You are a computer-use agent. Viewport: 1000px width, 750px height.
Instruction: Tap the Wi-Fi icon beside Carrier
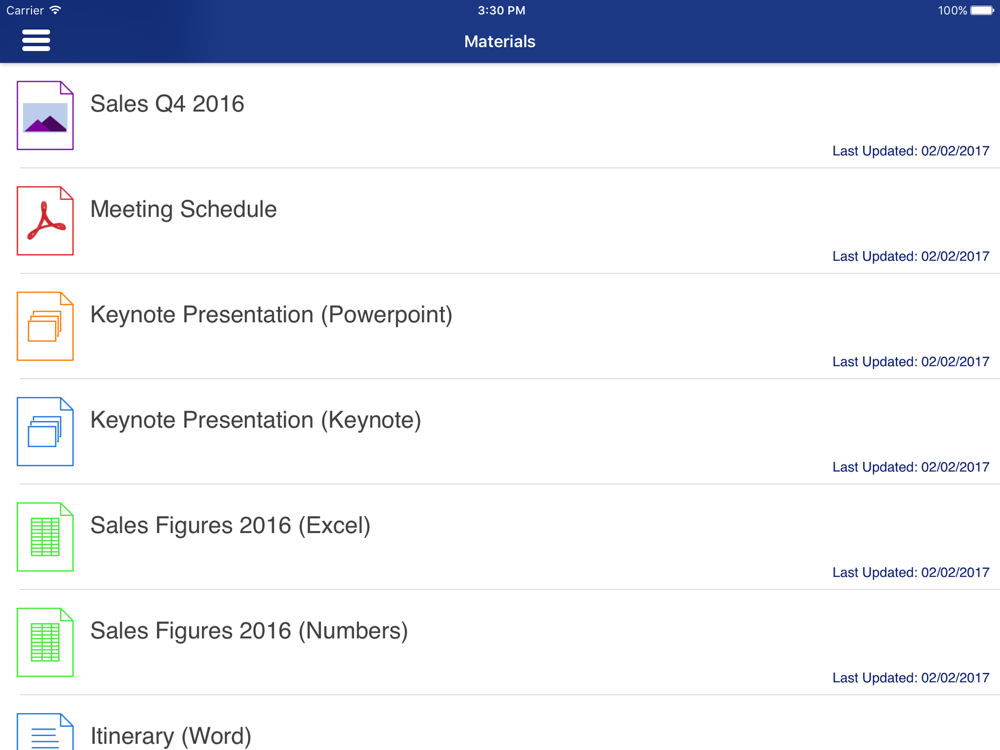55,10
